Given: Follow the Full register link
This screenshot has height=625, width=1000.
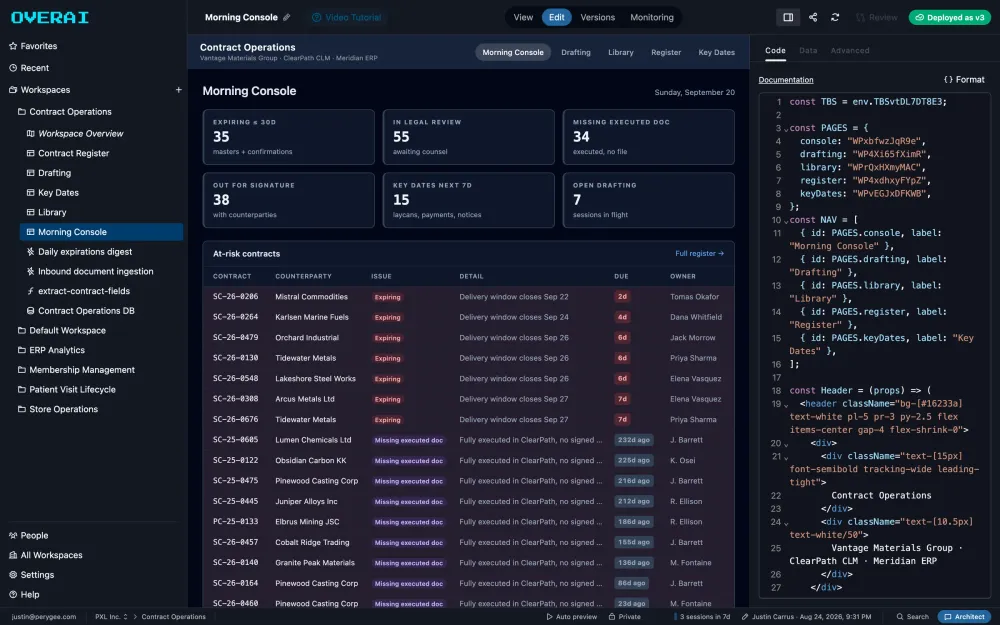Looking at the screenshot, I should point(700,253).
